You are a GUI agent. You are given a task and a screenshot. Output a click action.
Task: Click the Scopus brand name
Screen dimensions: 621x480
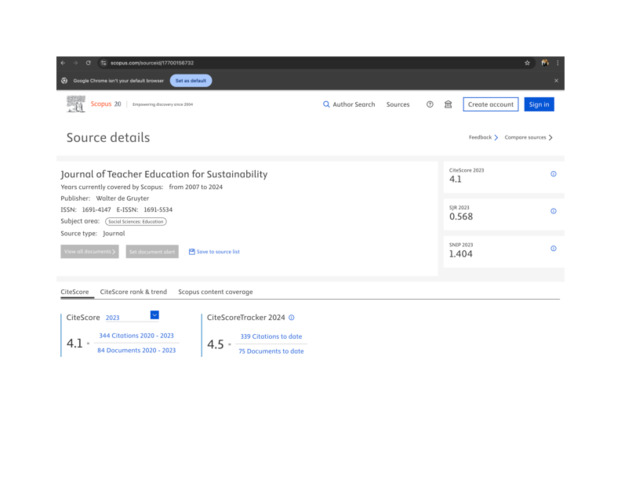click(x=101, y=104)
